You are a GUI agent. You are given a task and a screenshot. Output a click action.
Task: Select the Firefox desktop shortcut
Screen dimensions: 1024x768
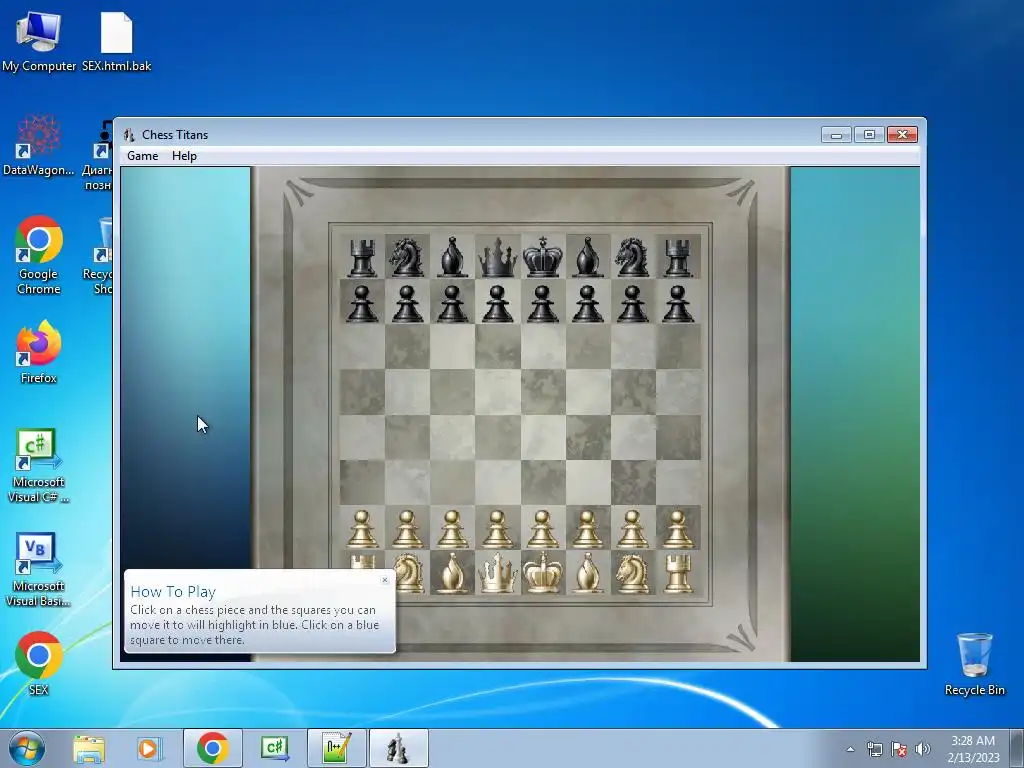pos(39,352)
